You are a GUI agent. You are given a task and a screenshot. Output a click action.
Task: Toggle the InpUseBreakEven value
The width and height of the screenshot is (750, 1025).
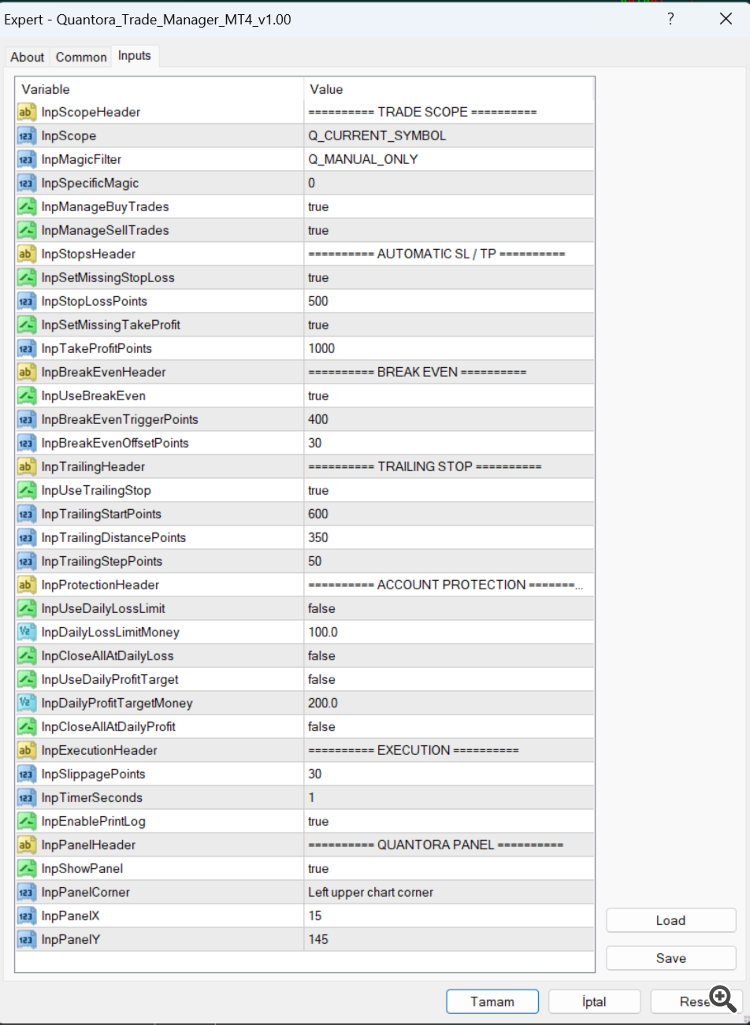point(449,396)
